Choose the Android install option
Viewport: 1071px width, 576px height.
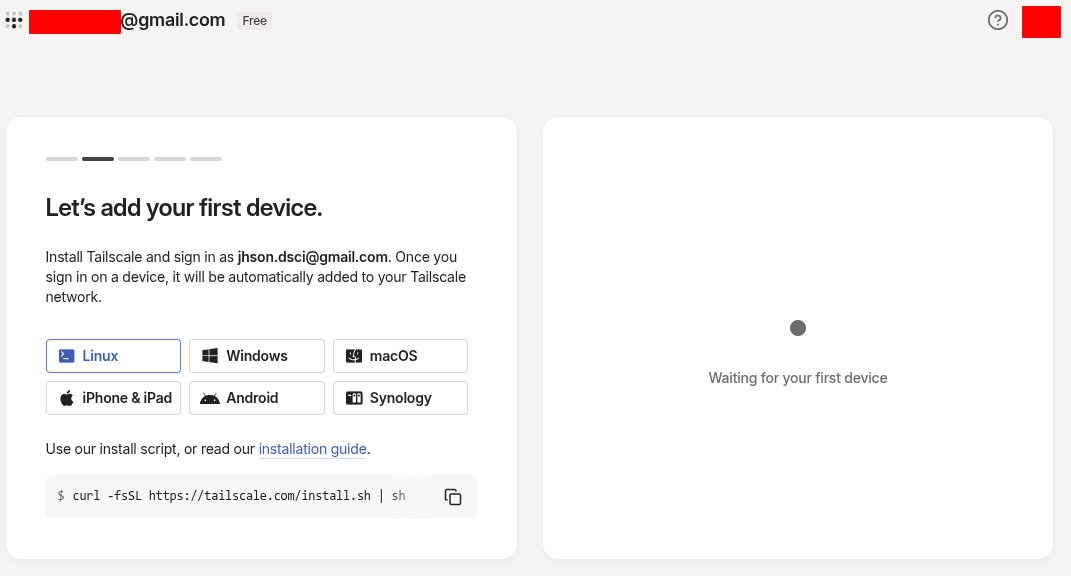point(256,398)
